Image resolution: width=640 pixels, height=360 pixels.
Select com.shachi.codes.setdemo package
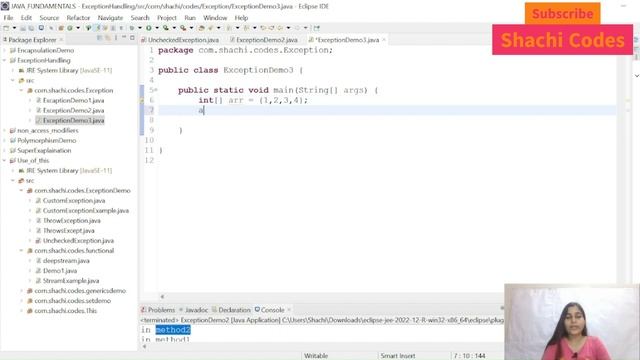tap(69, 301)
